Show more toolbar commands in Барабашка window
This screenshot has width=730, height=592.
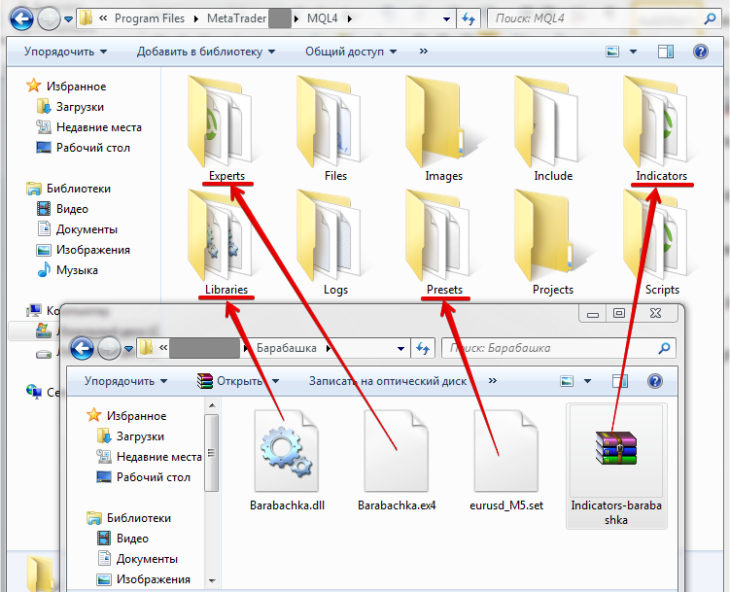tap(492, 381)
